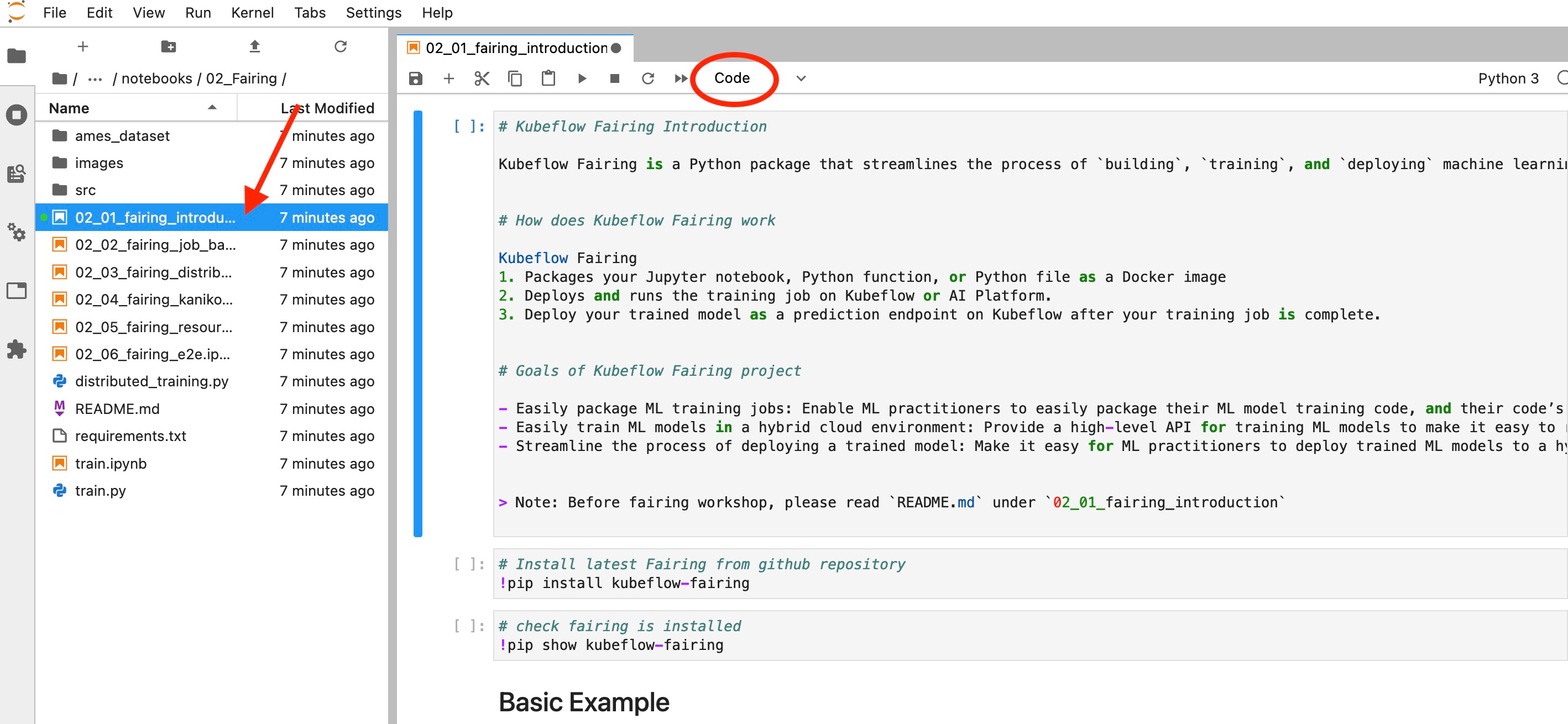Create a new folder in file browser
Viewport: 1568px width, 724px height.
[169, 46]
